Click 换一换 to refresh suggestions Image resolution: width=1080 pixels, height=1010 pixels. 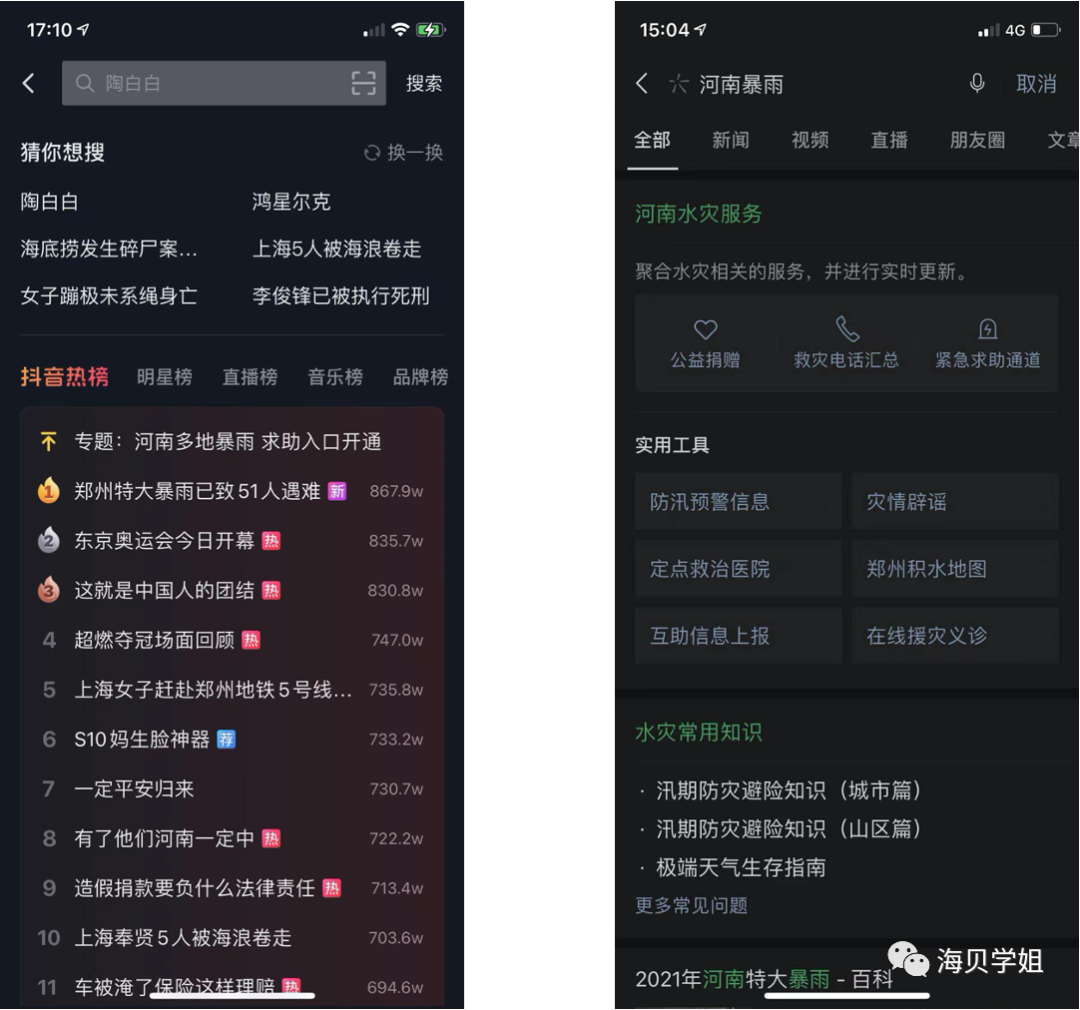415,152
